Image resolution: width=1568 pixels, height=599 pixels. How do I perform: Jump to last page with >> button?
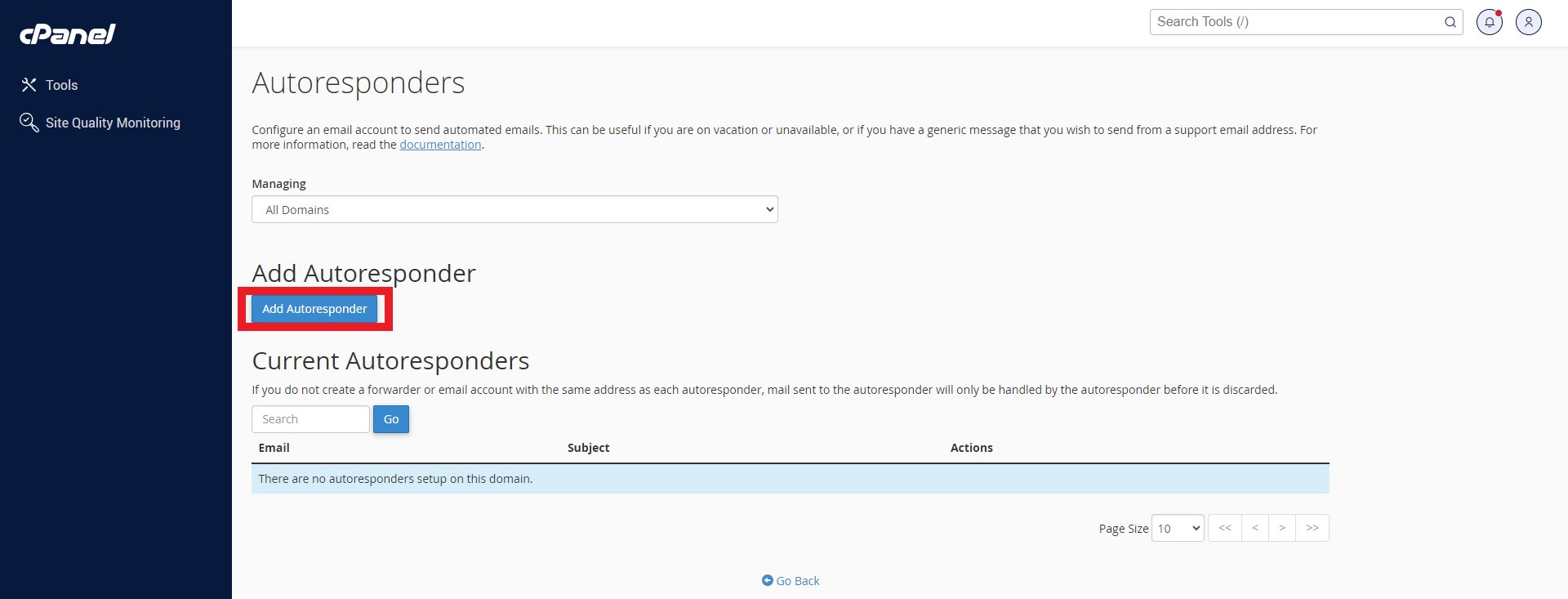click(x=1312, y=528)
